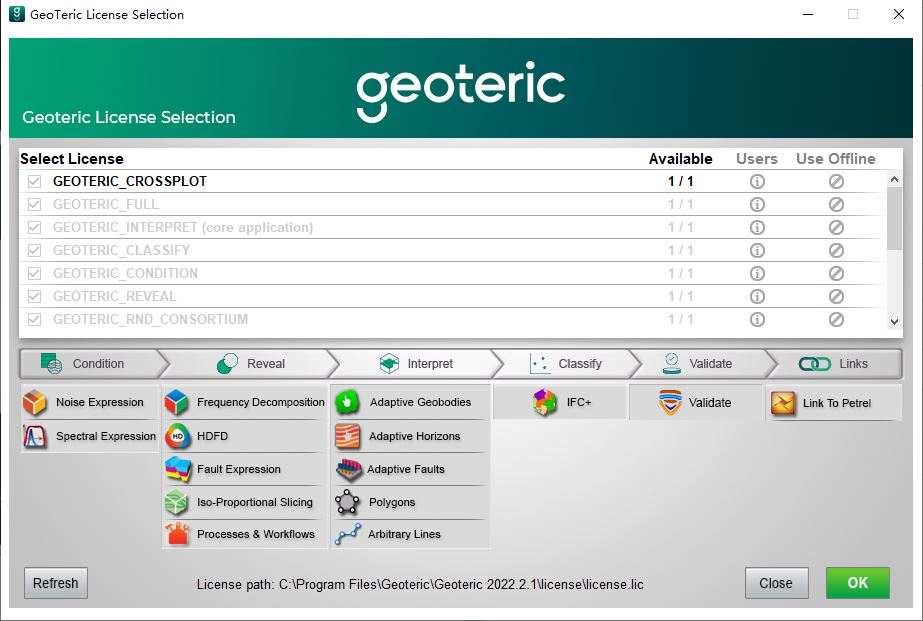Toggle the GEOTERIC_REVEAL license checkbox

34,296
